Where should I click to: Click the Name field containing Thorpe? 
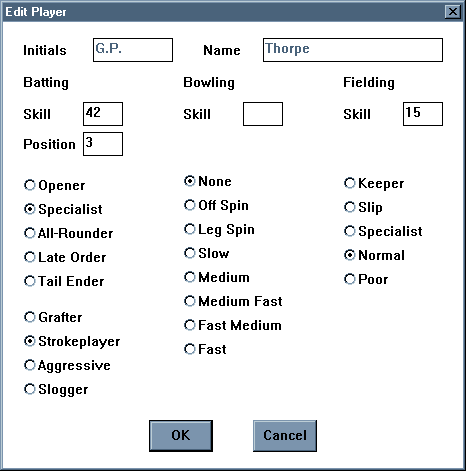point(353,50)
